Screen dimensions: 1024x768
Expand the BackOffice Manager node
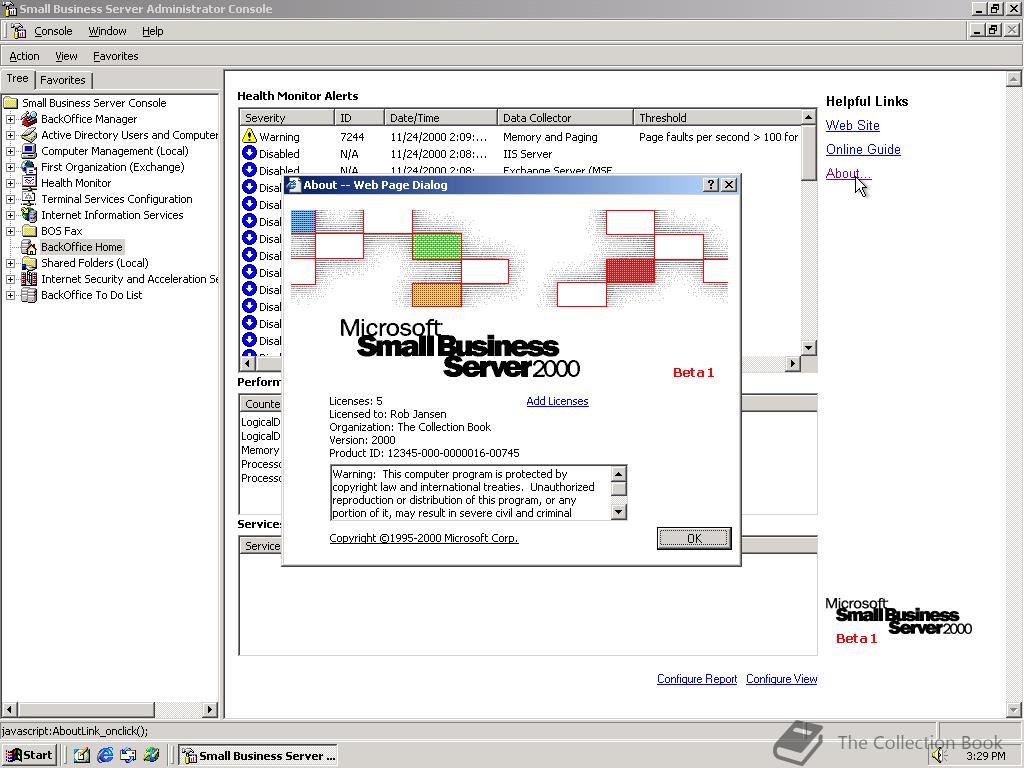pyautogui.click(x=10, y=119)
